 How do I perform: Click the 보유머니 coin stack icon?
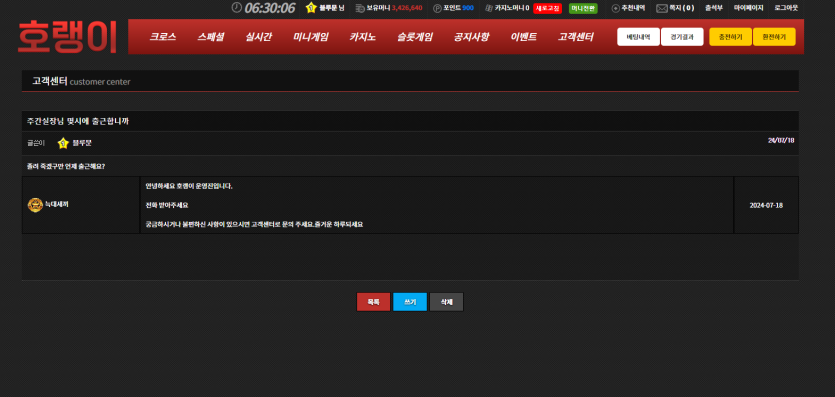point(360,8)
